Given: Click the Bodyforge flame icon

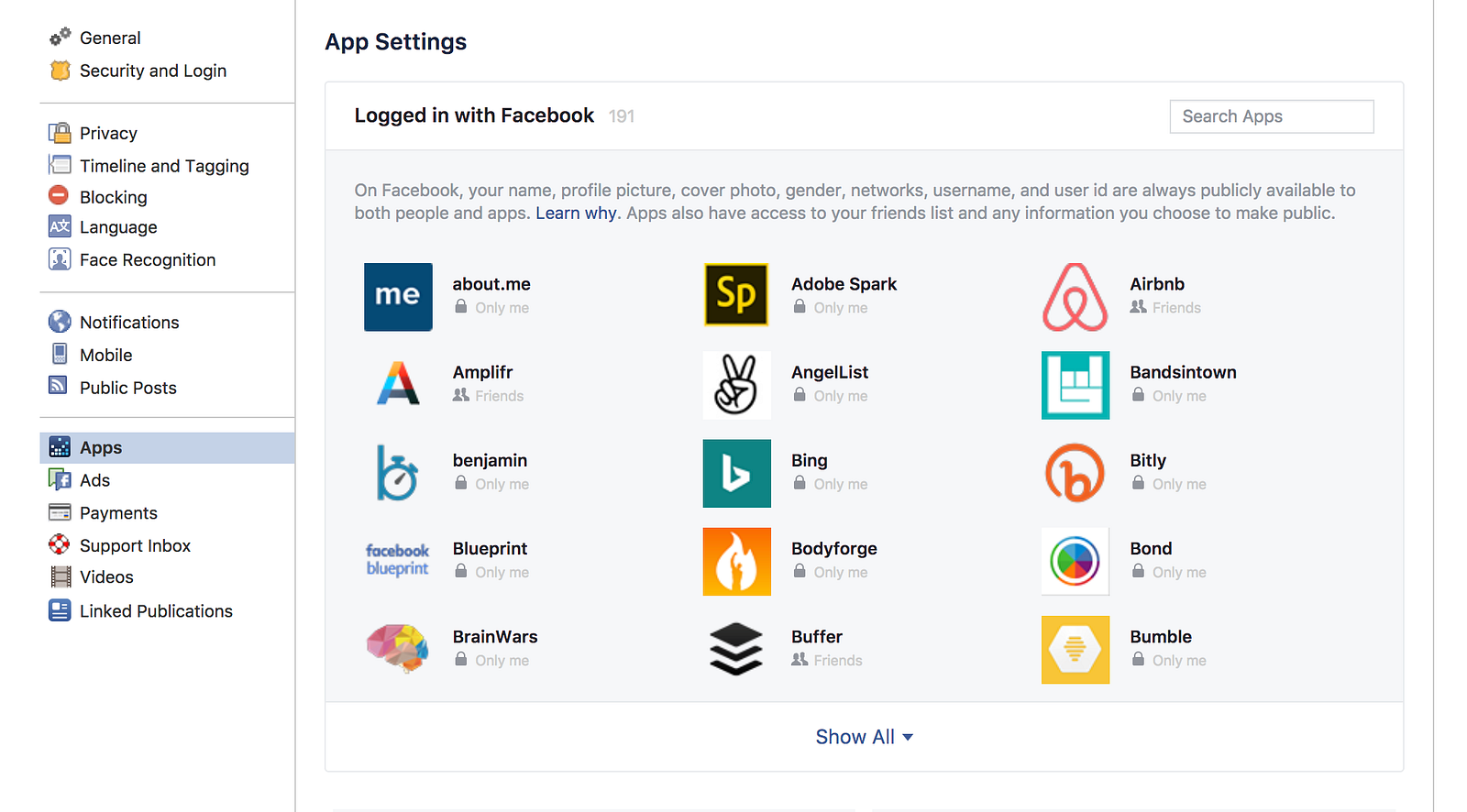Looking at the screenshot, I should [736, 561].
